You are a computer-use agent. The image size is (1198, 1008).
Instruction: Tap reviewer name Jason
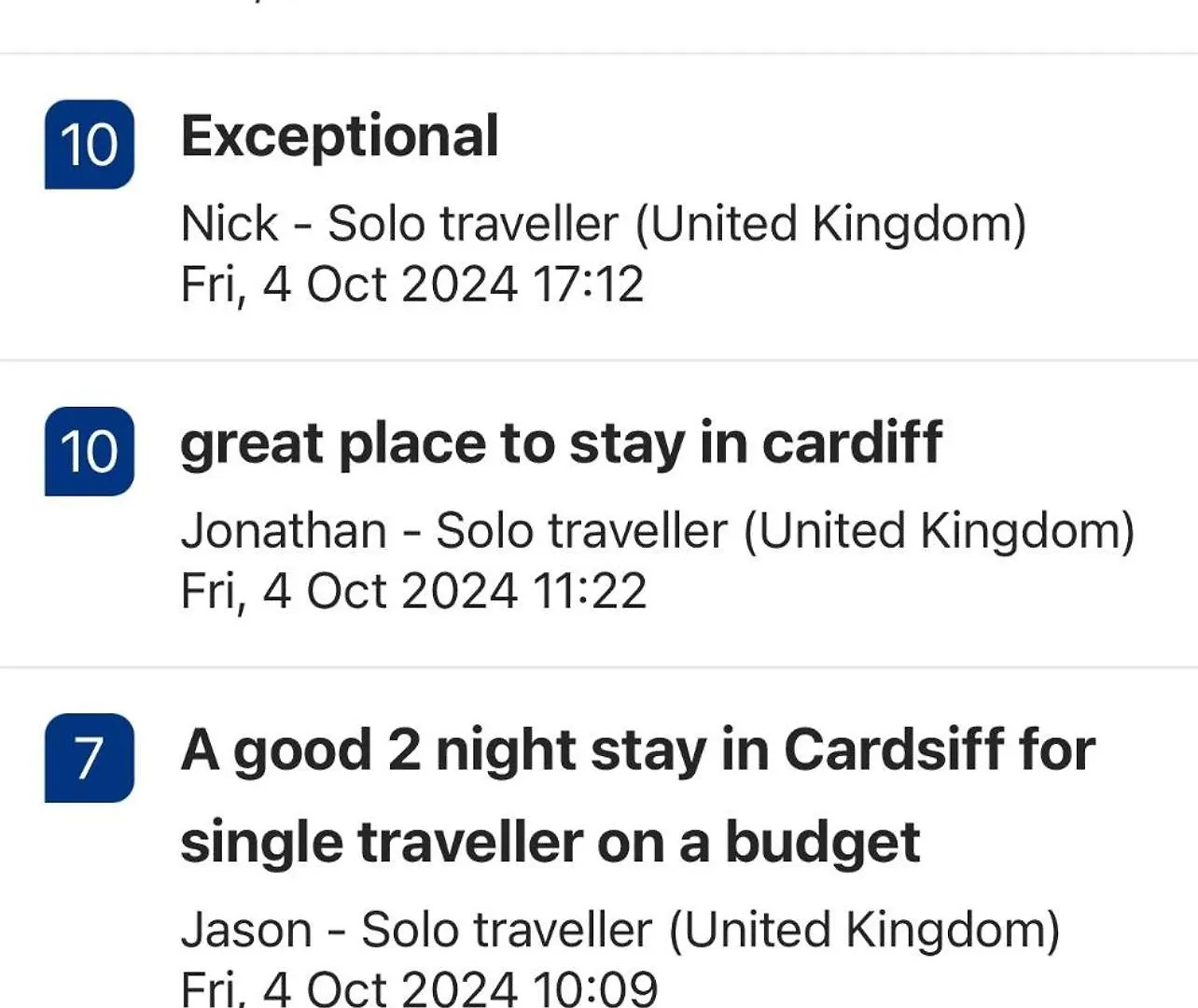point(246,931)
